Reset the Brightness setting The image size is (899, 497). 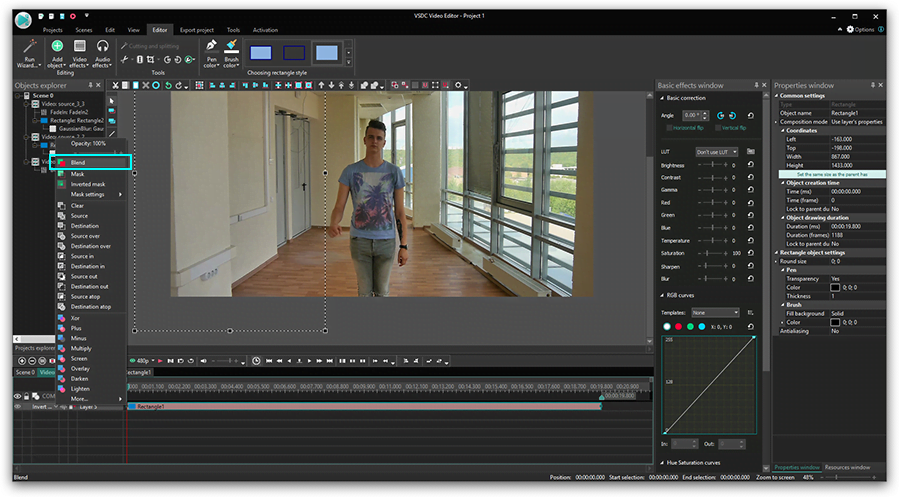tap(751, 165)
